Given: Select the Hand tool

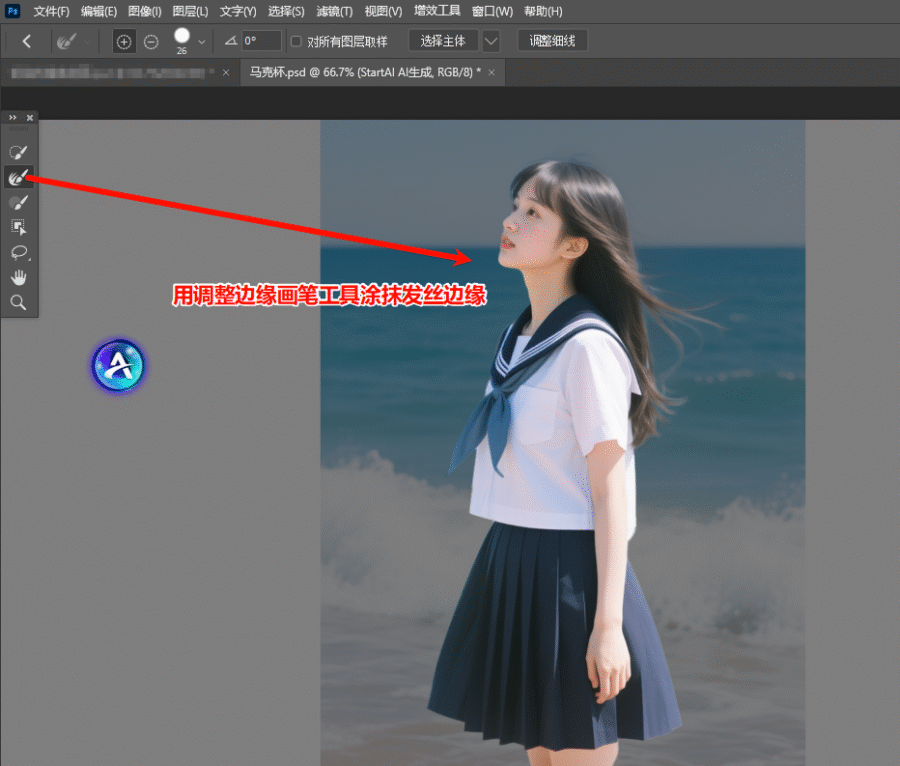Looking at the screenshot, I should [x=18, y=277].
